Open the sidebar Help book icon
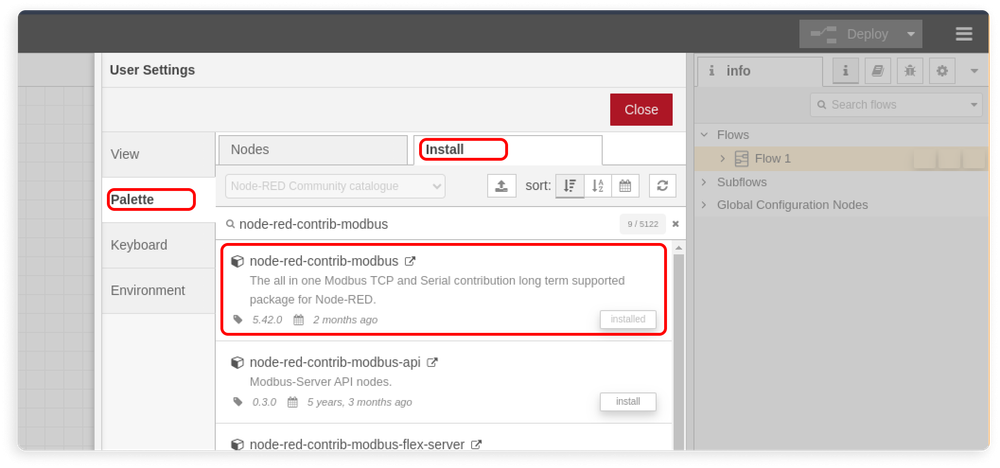The width and height of the screenshot is (1000, 468). point(877,71)
